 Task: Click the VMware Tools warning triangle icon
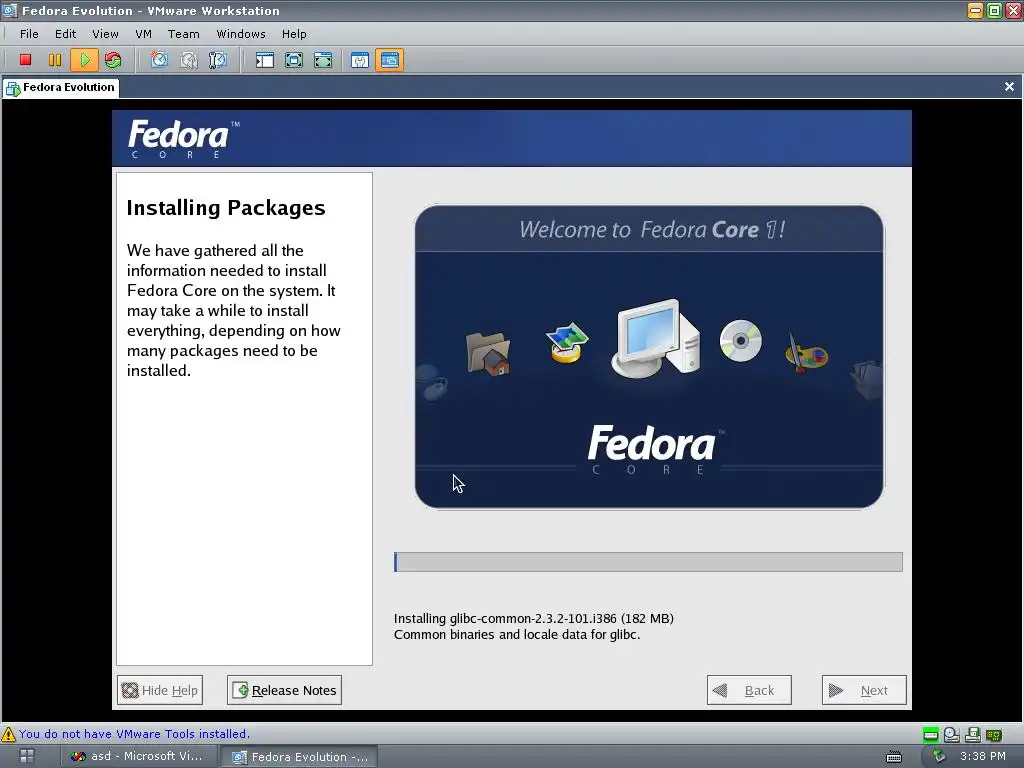[x=8, y=734]
